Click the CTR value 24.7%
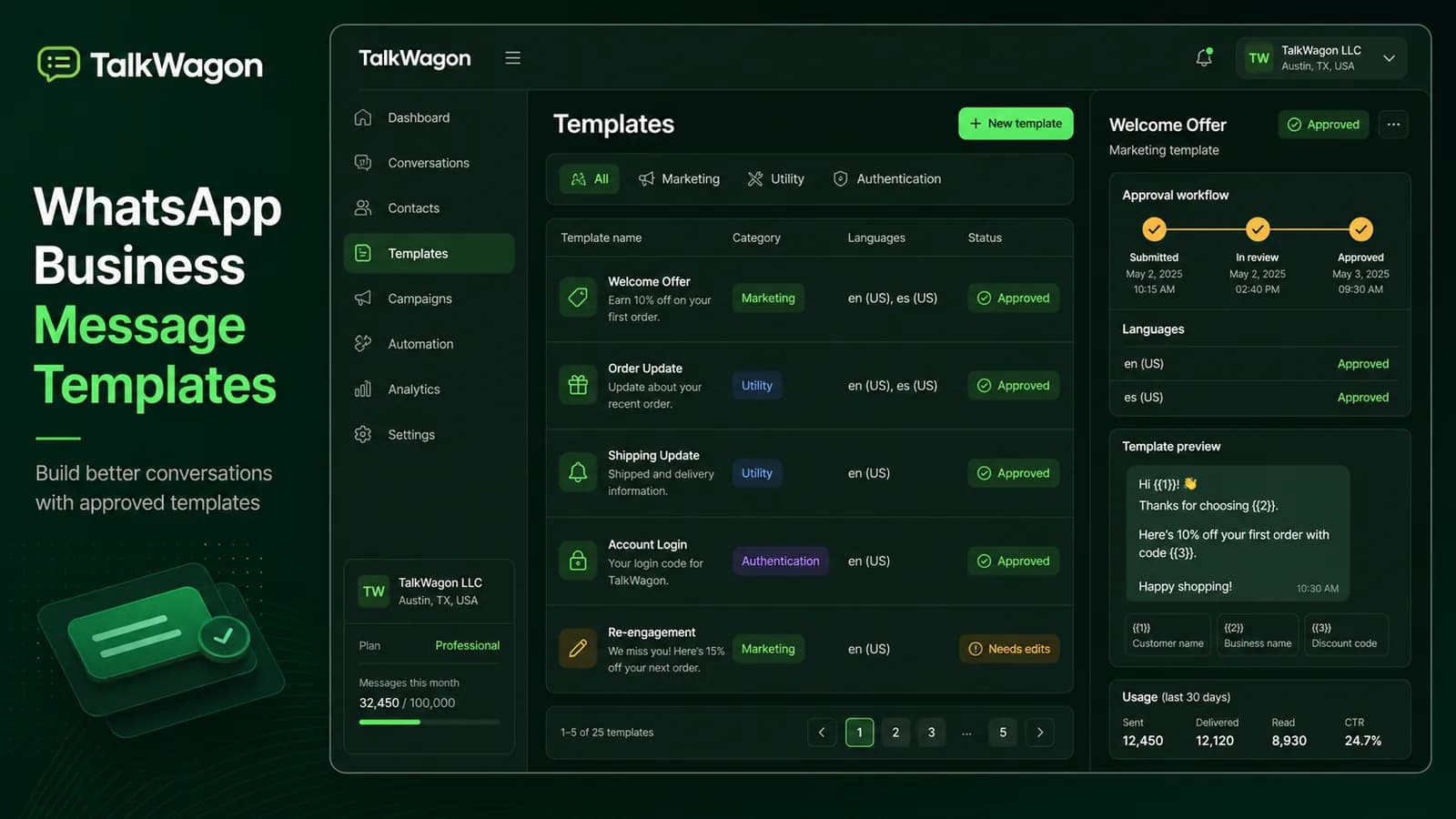The width and height of the screenshot is (1456, 819). pos(1362,741)
